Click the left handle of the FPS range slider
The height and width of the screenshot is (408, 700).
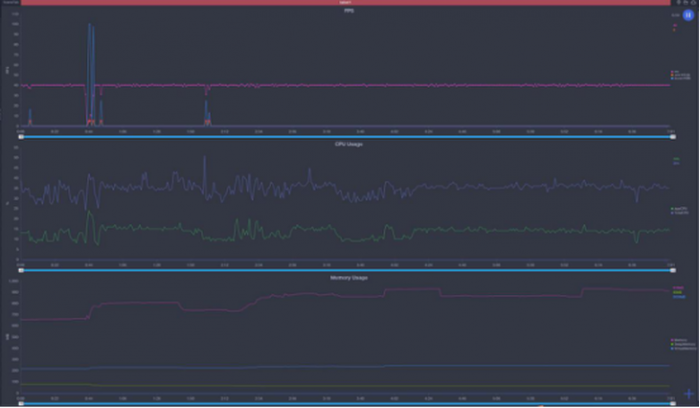20,136
